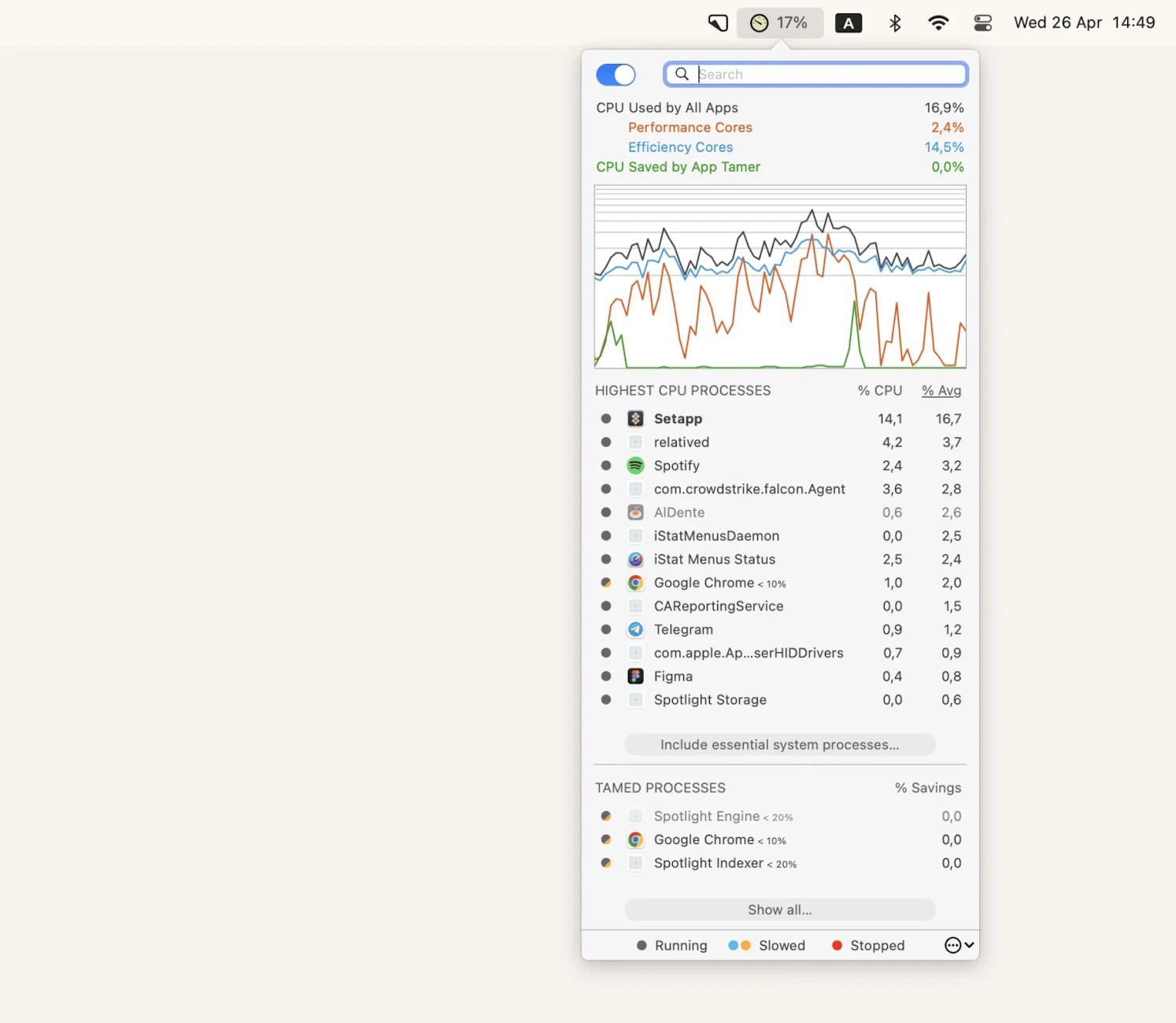Screen dimensions: 1176x1023
Task: Select com.apple.Ap...serHIDDrivers process name
Action: (x=749, y=653)
